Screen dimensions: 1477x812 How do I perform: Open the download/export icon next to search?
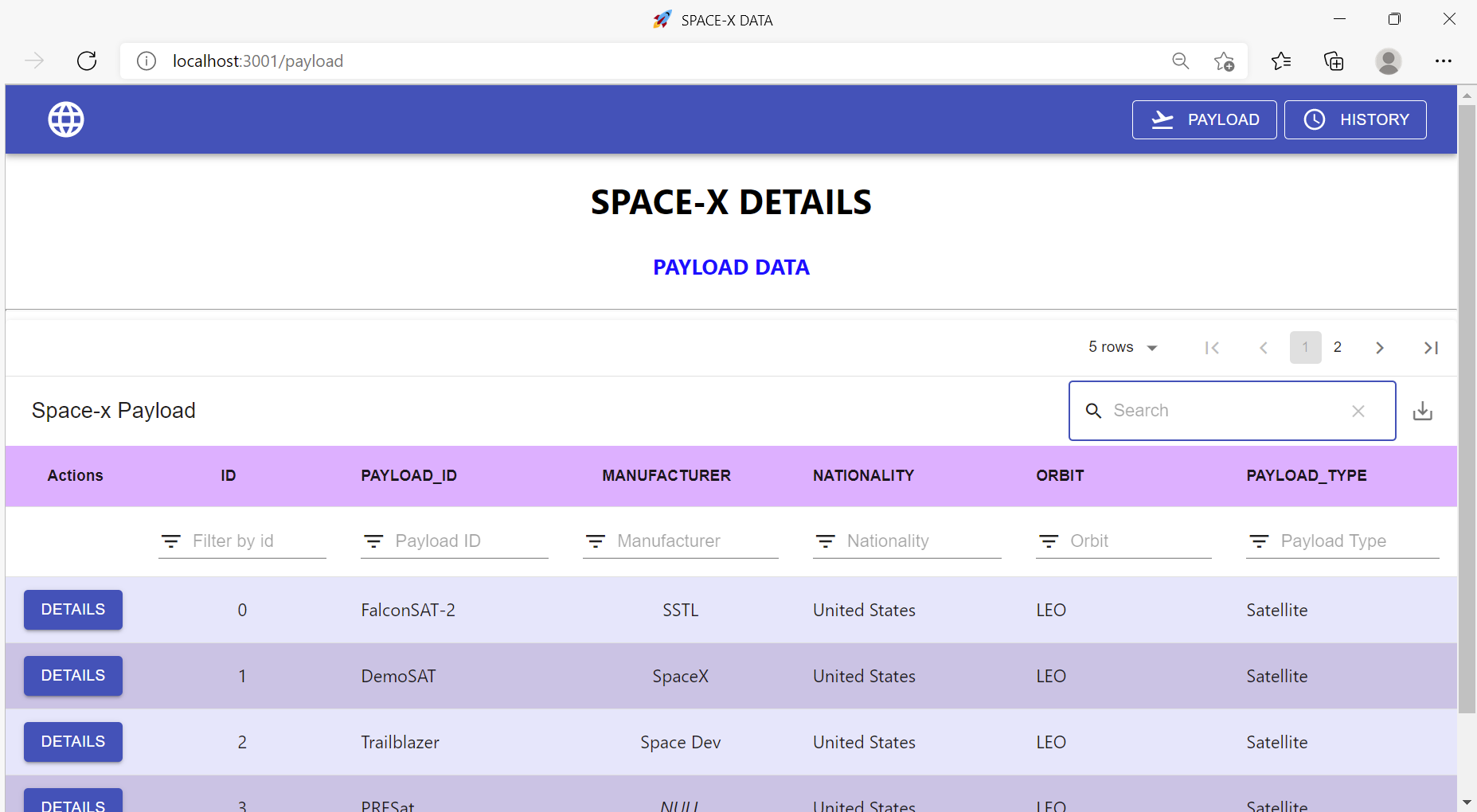click(1424, 410)
